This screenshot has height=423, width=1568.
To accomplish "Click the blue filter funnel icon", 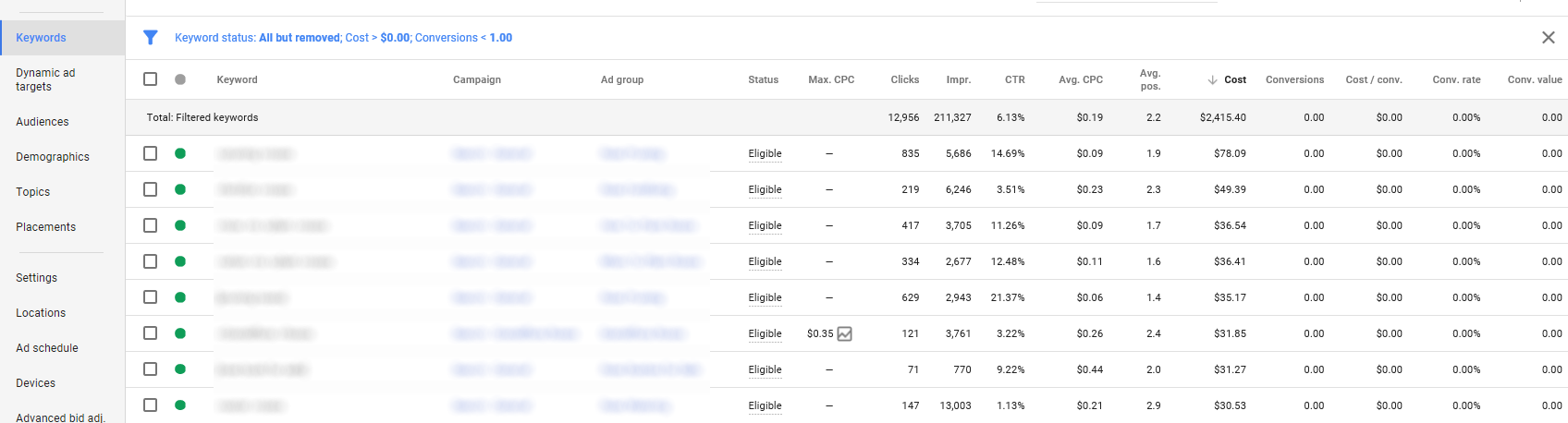I will [x=150, y=38].
